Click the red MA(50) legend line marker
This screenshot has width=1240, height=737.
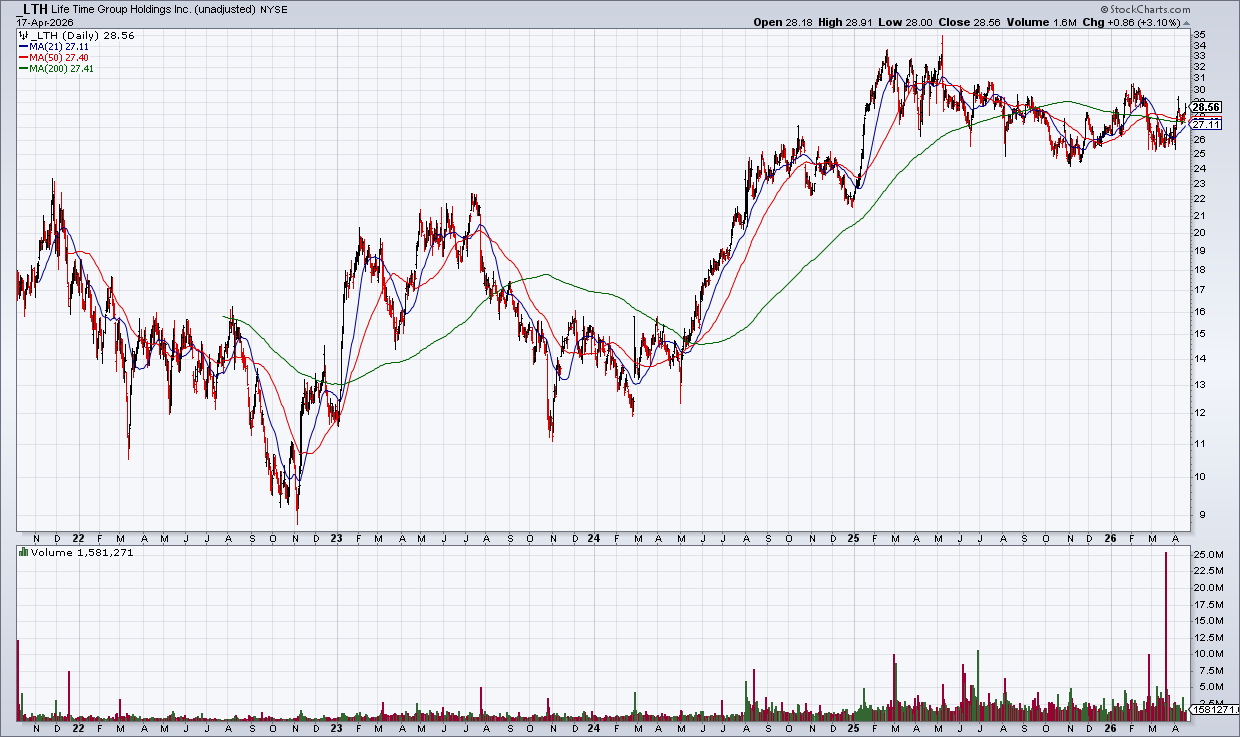point(23,57)
